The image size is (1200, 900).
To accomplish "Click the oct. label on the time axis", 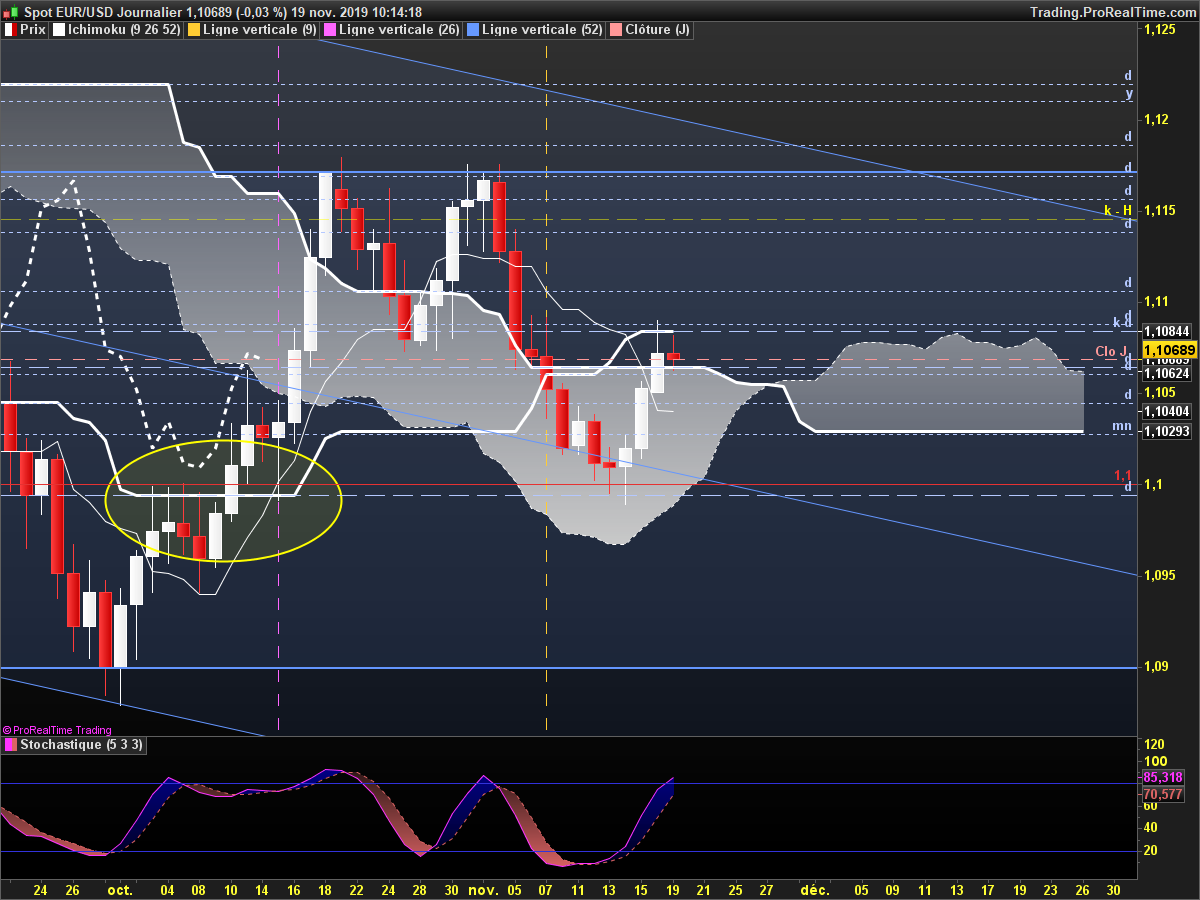I will (120, 888).
